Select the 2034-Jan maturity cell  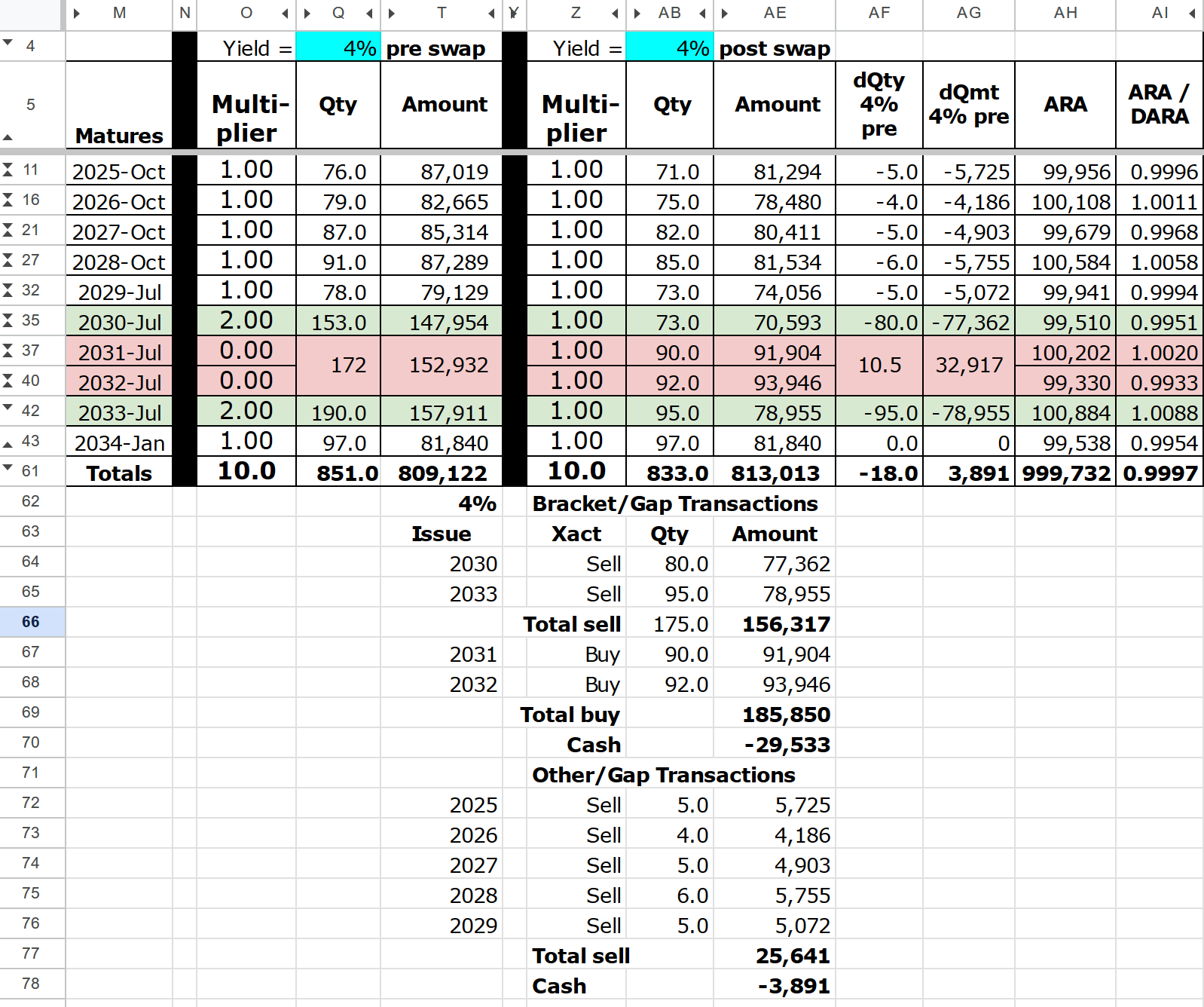(x=120, y=442)
